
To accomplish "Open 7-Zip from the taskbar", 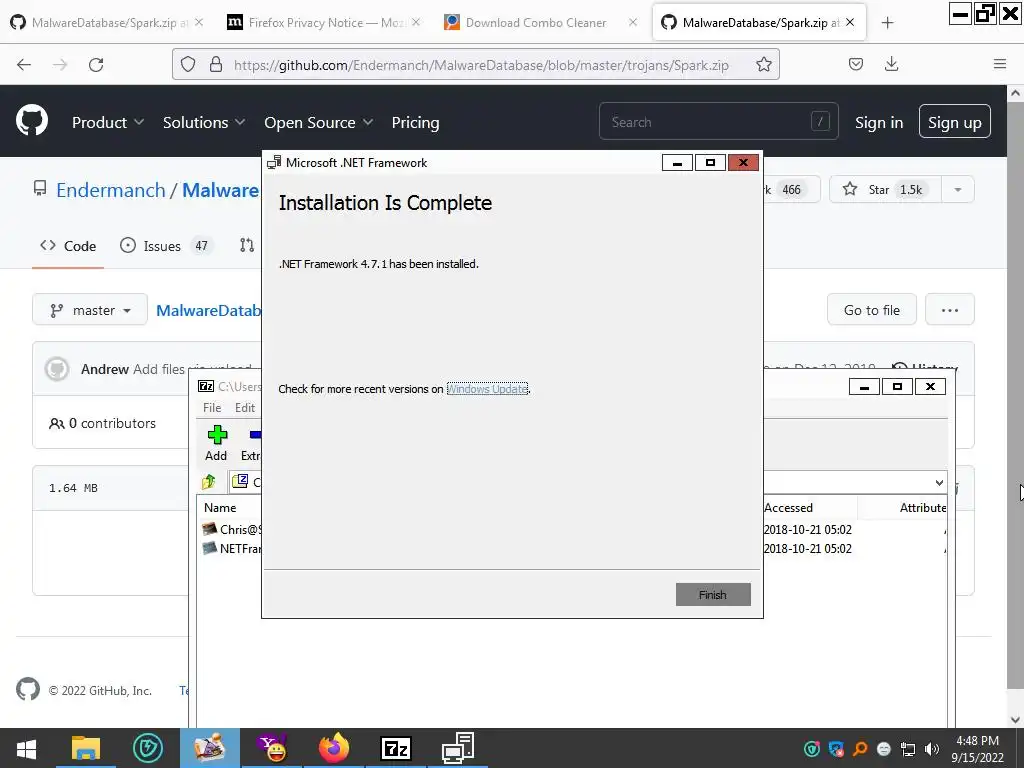I will [x=396, y=748].
